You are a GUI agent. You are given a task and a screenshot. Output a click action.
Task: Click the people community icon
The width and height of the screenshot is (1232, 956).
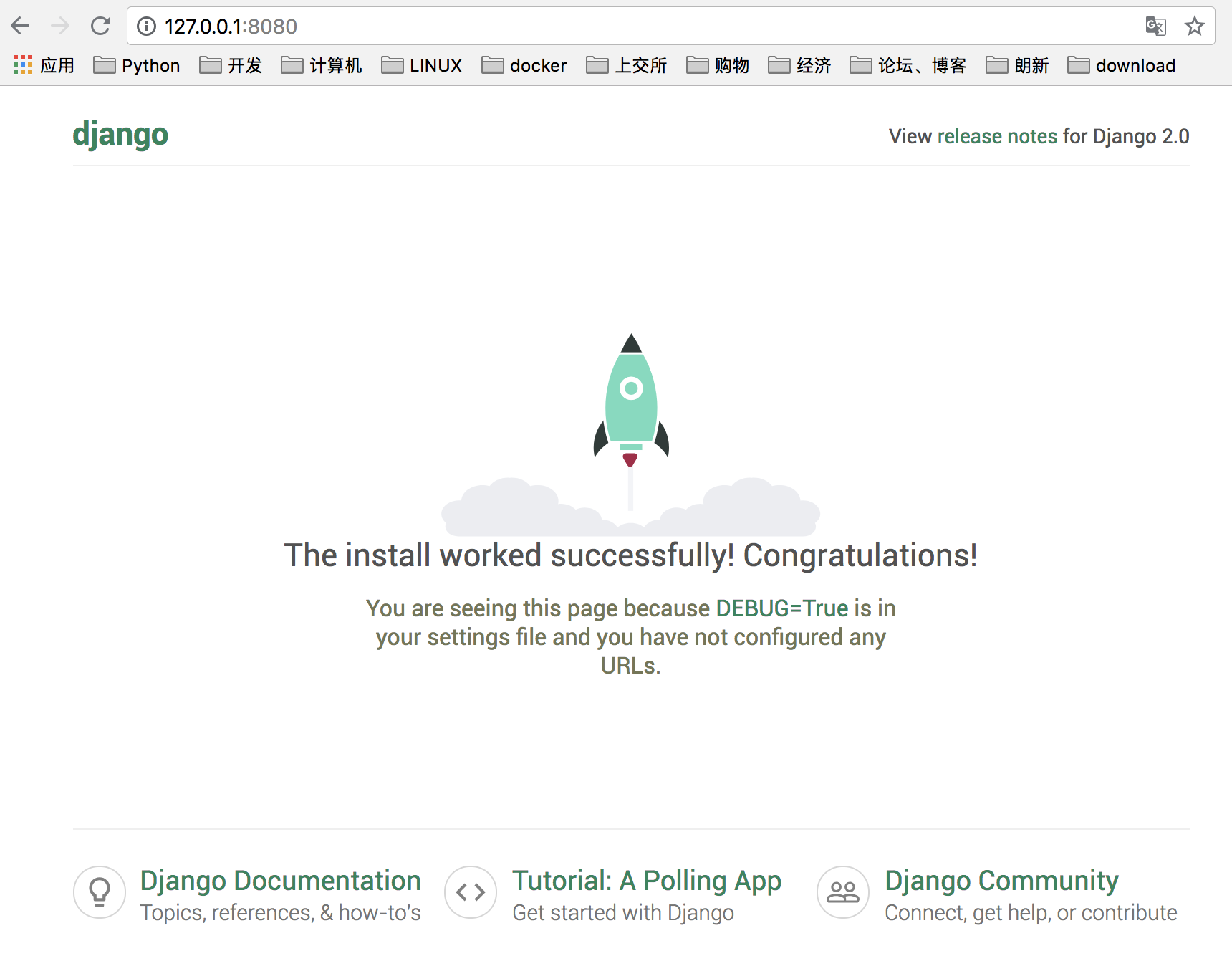pyautogui.click(x=843, y=892)
